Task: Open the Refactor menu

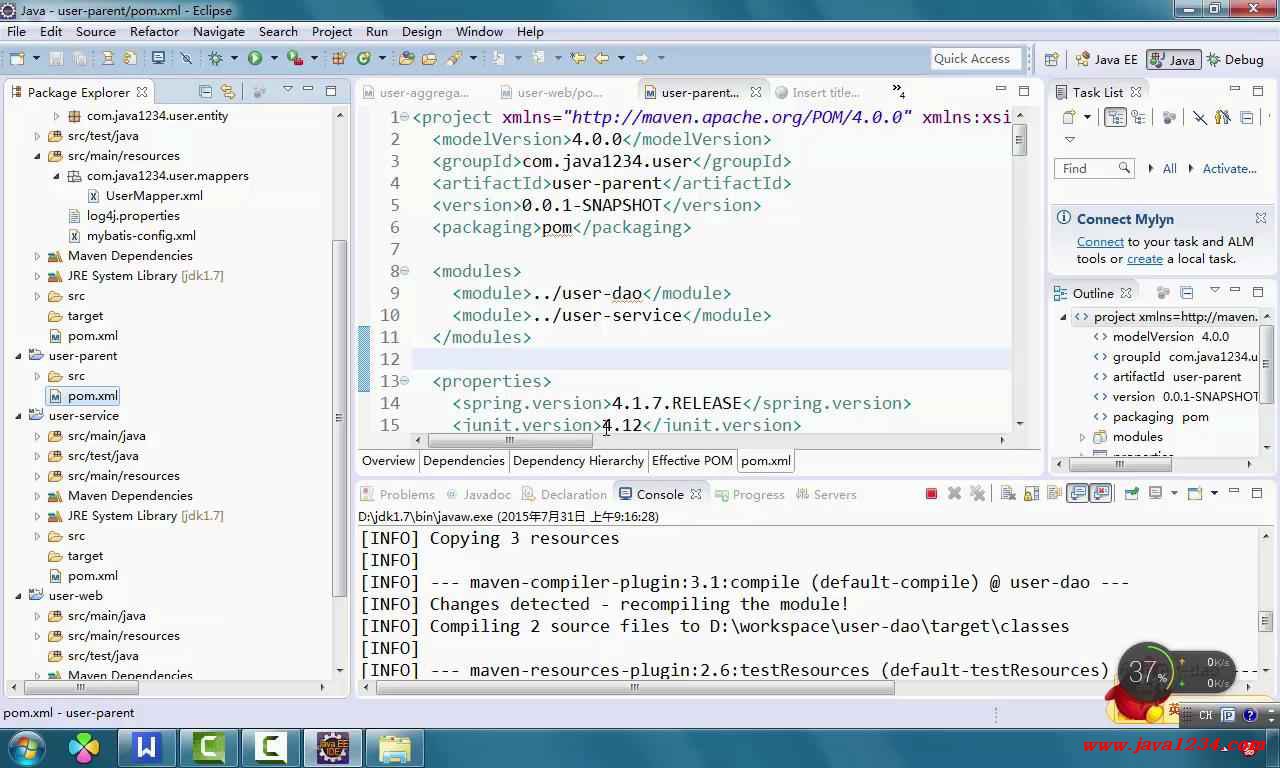Action: coord(154,31)
